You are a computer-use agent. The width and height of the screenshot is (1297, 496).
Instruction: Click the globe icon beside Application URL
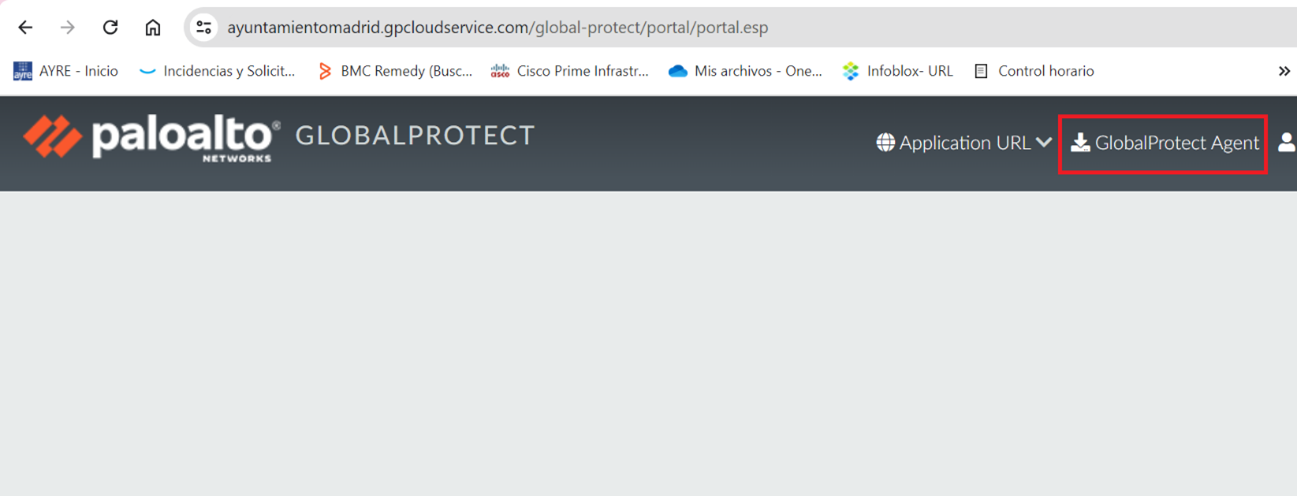pos(885,143)
